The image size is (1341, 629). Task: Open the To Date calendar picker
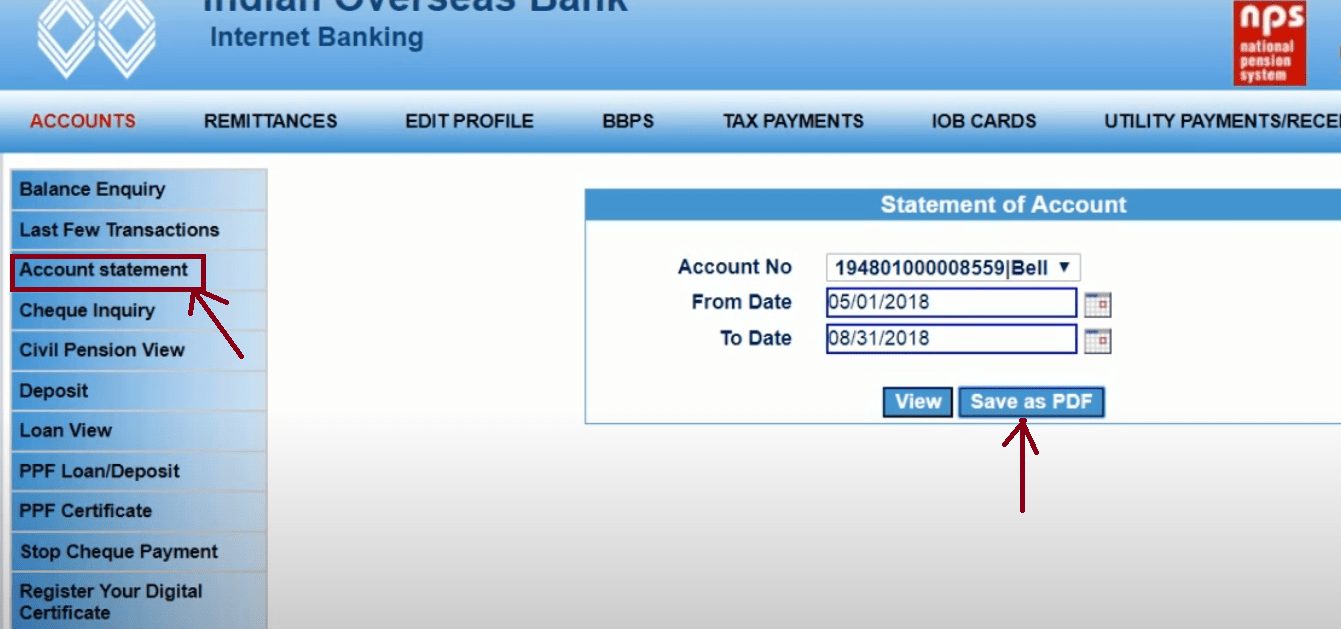[x=1096, y=339]
